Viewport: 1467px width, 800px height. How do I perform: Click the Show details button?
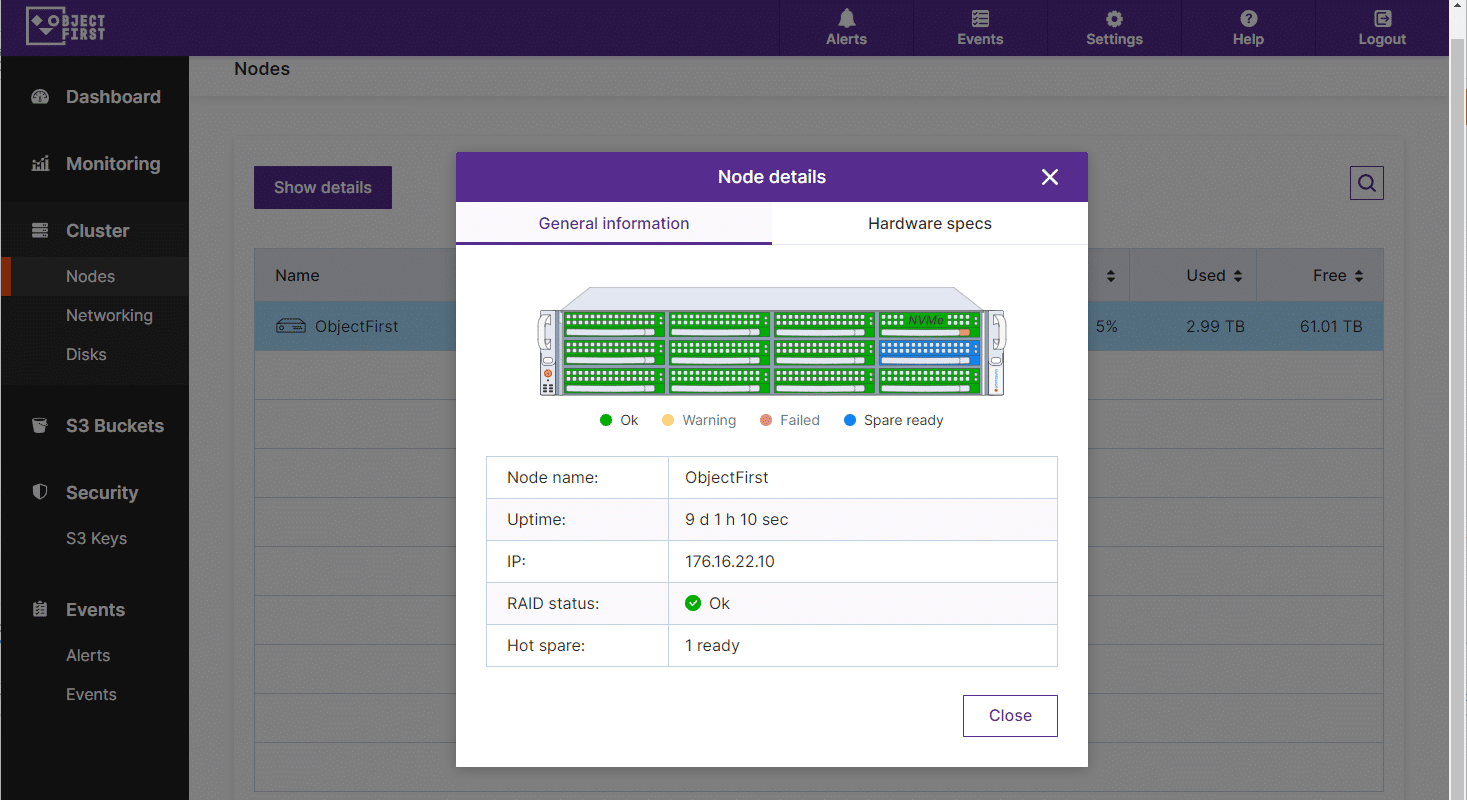pyautogui.click(x=323, y=188)
